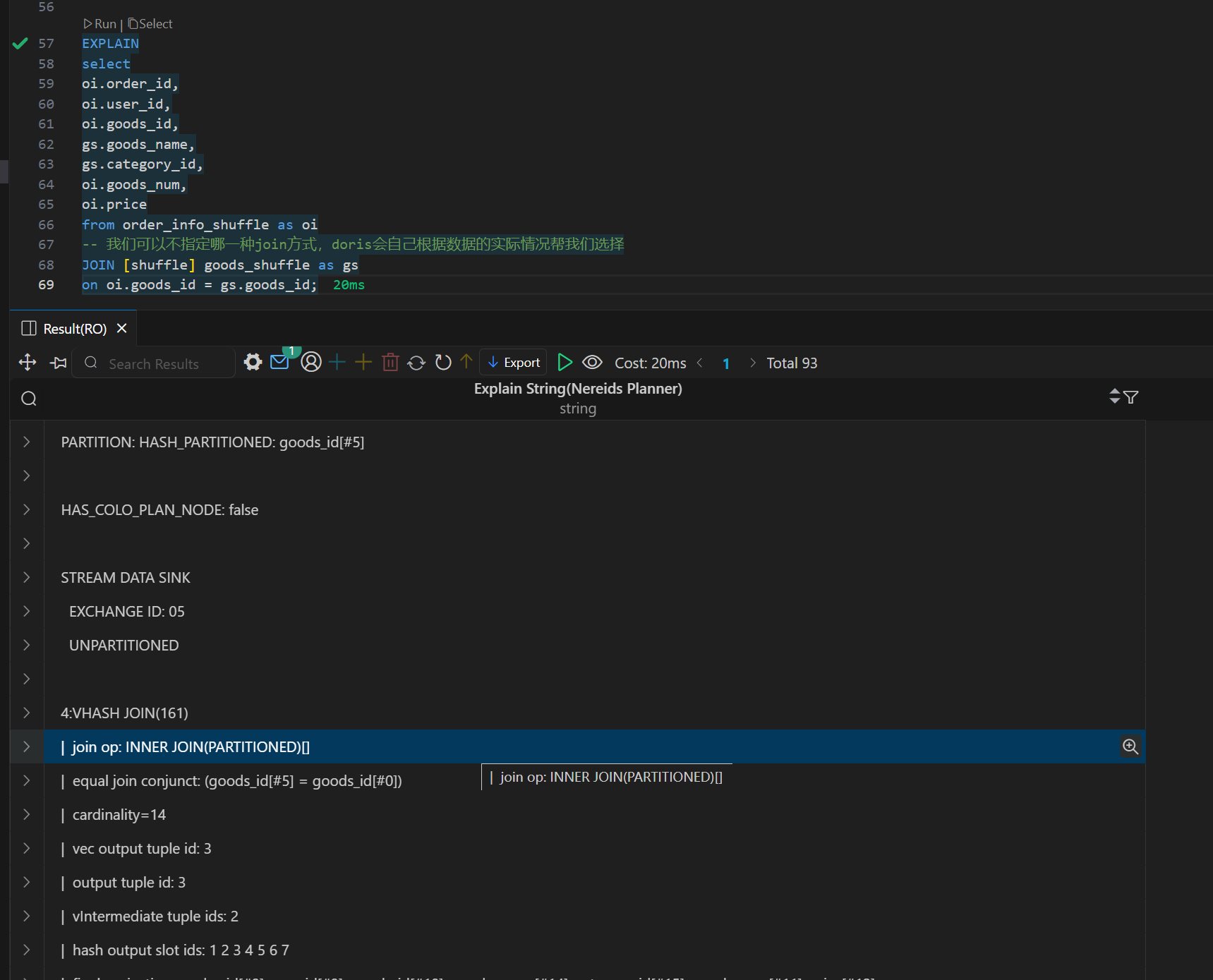This screenshot has height=980, width=1213.
Task: Select the HAS_COLO_PLAN_NODE: false cell
Action: (594, 510)
